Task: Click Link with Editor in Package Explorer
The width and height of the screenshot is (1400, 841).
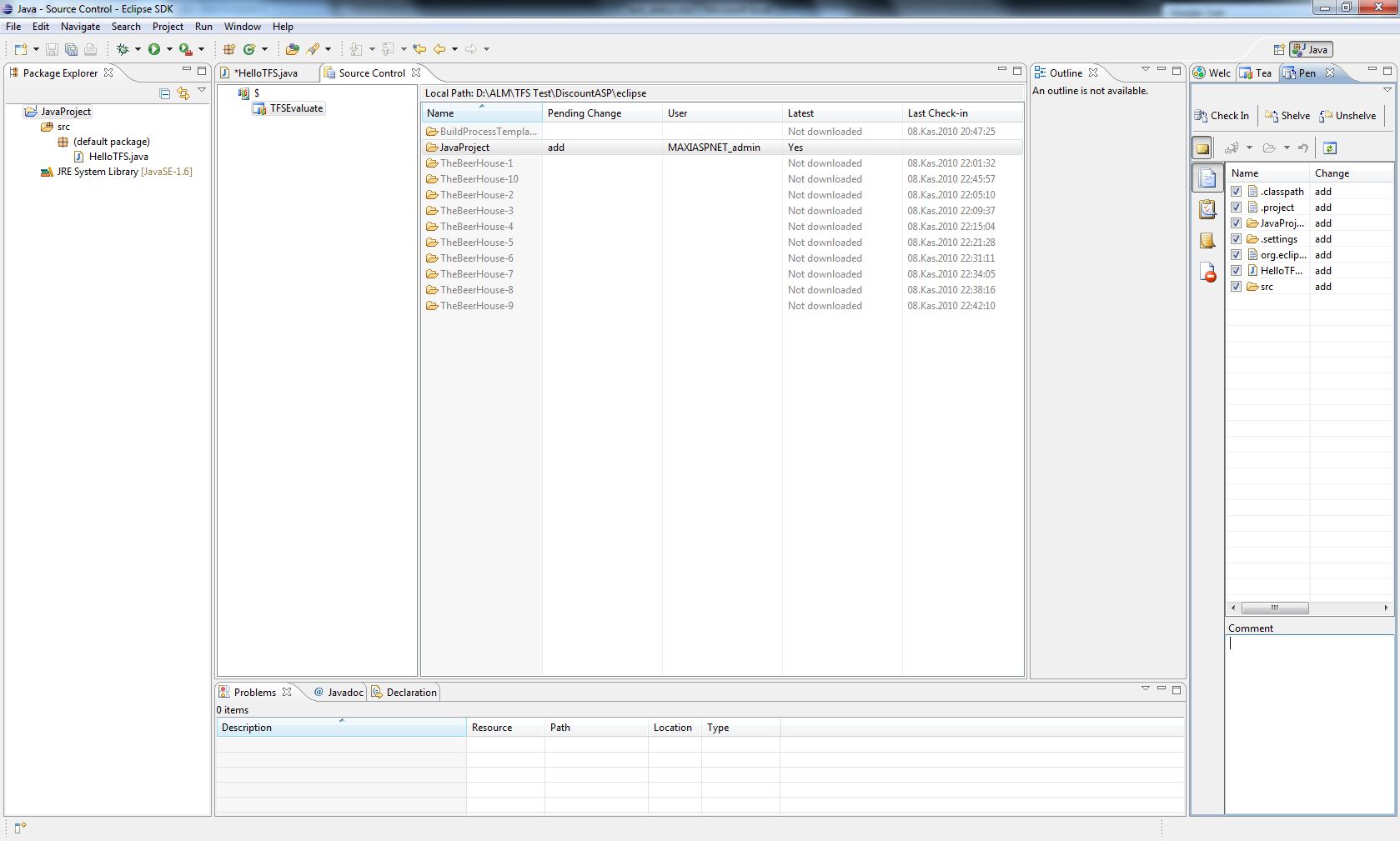Action: [x=183, y=93]
